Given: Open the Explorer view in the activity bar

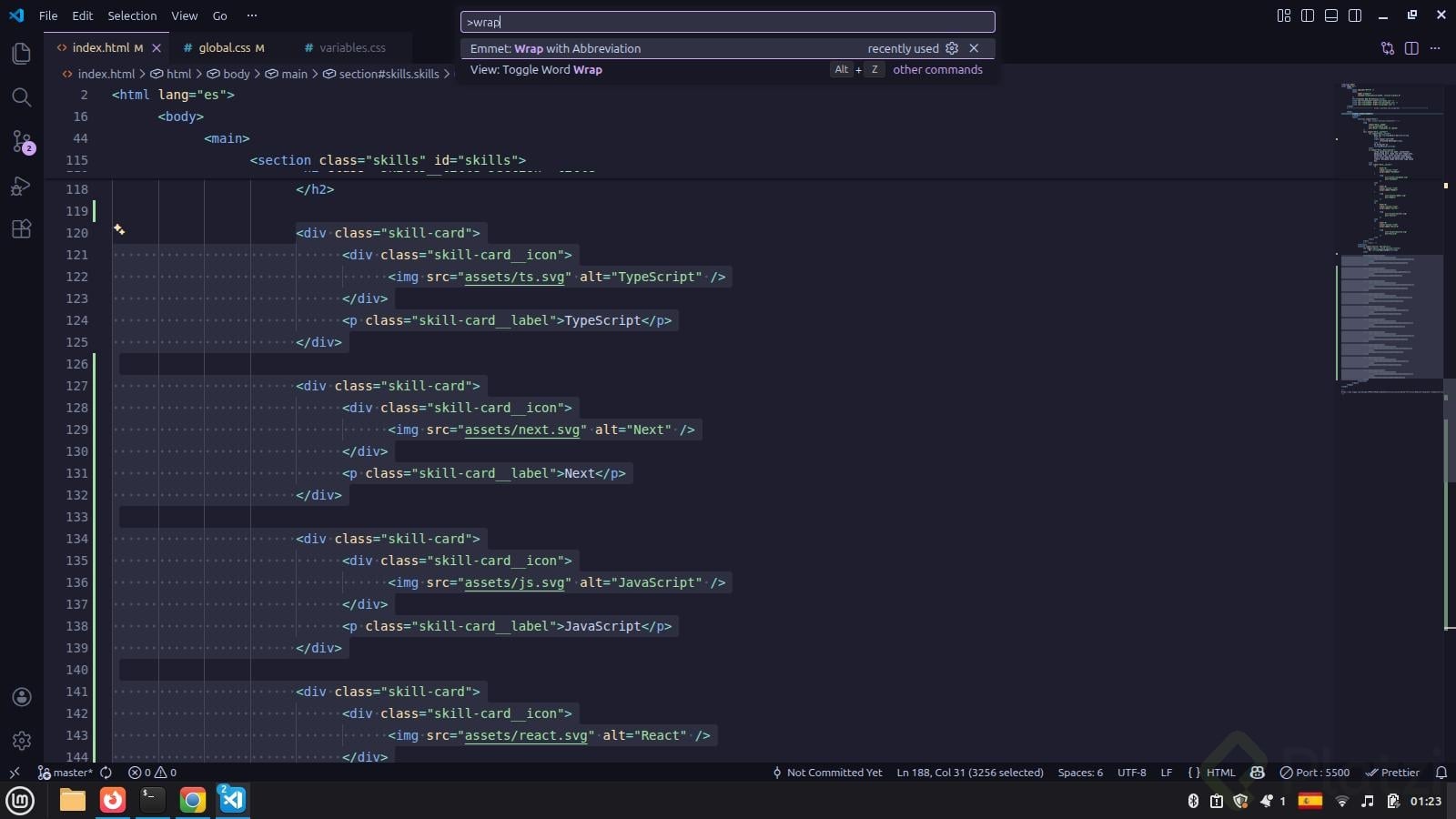Looking at the screenshot, I should point(22,54).
